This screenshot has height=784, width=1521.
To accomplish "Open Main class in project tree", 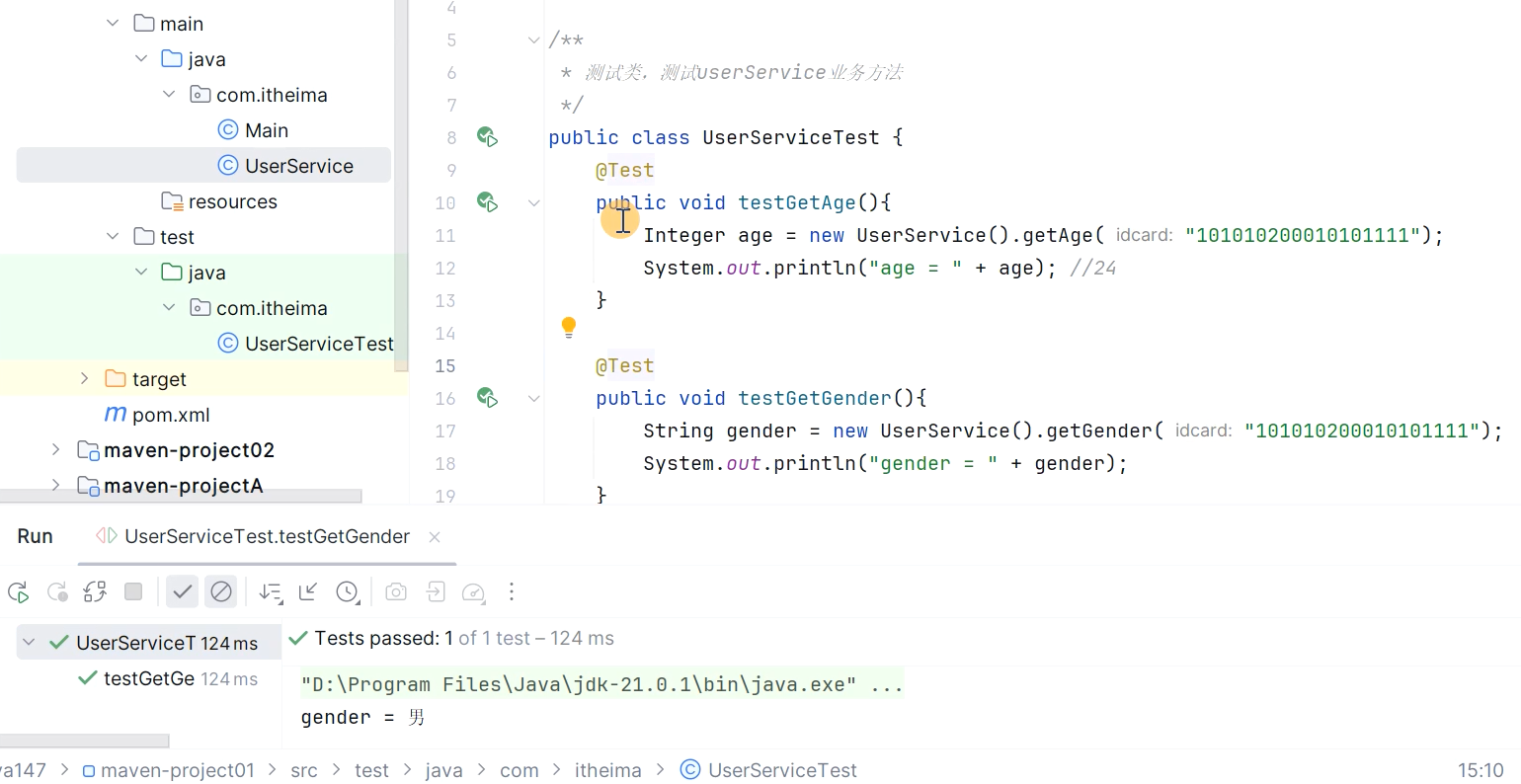I will (x=253, y=130).
